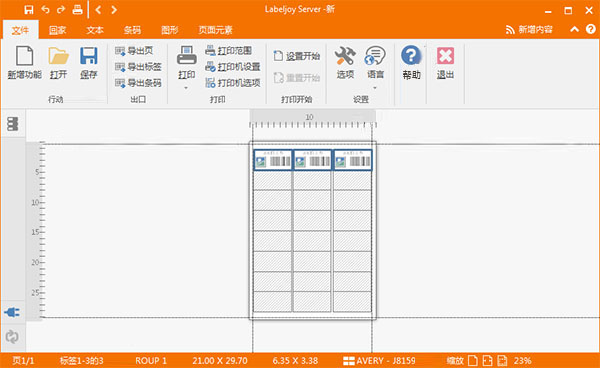
Task: Click the refresh arrows icon on left sidebar
Action: pyautogui.click(x=12, y=337)
